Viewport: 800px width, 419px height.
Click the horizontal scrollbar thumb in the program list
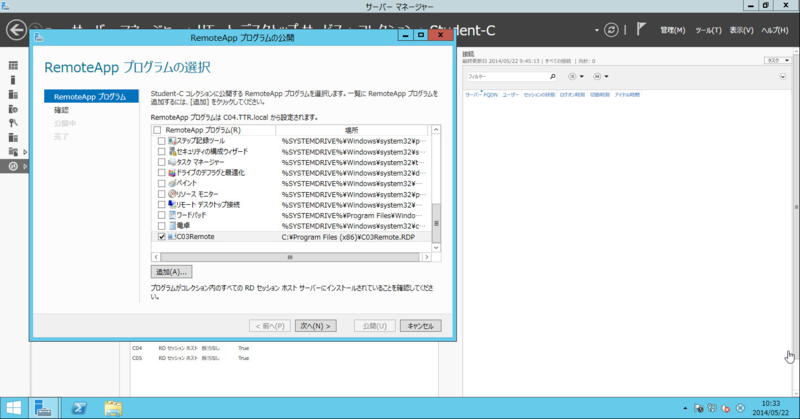pos(290,257)
